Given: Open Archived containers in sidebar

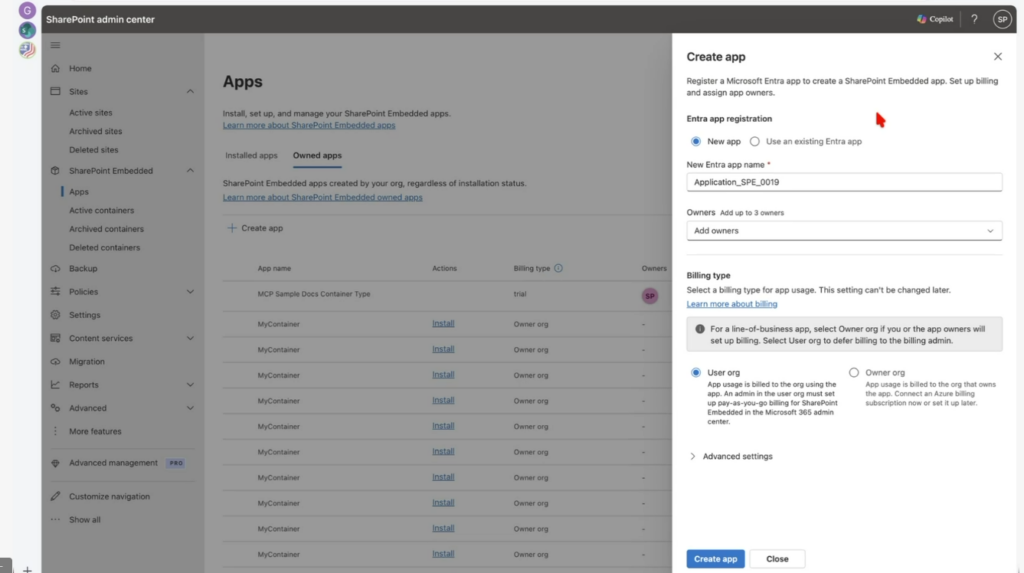Looking at the screenshot, I should (106, 229).
